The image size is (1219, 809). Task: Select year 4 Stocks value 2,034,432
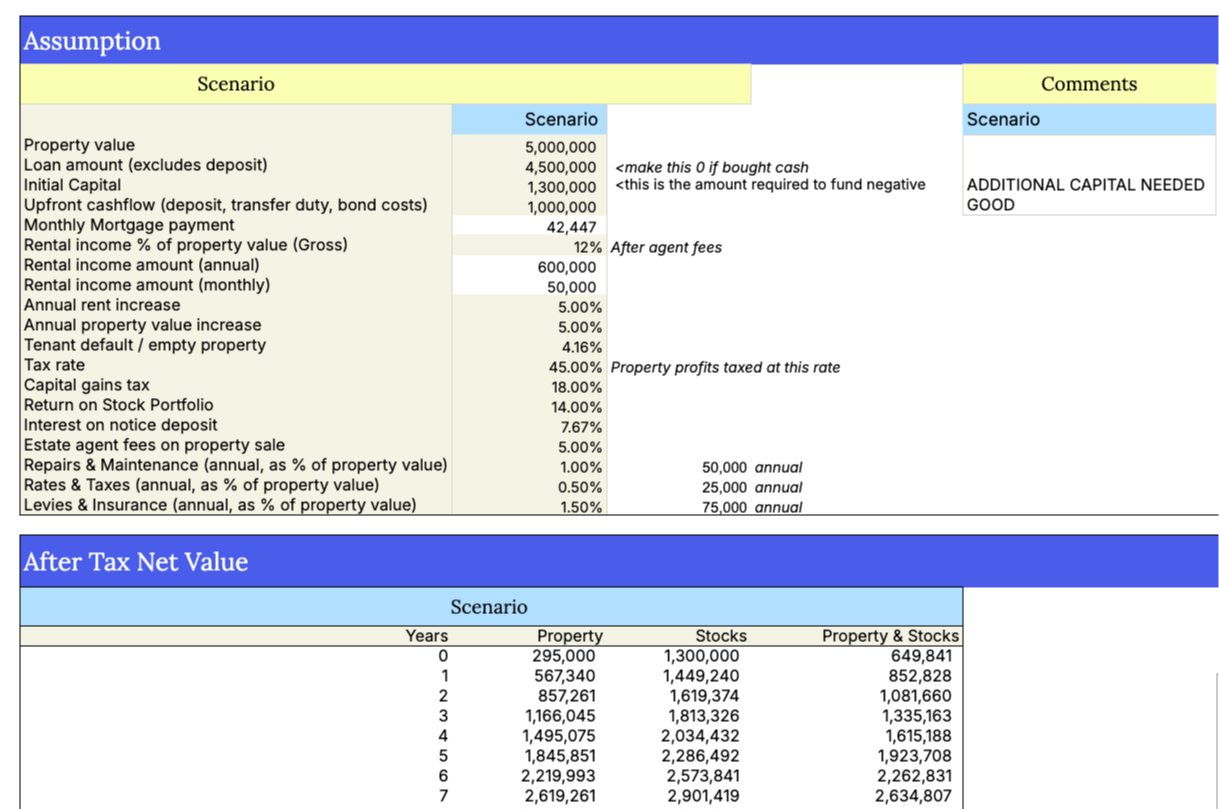click(x=702, y=736)
